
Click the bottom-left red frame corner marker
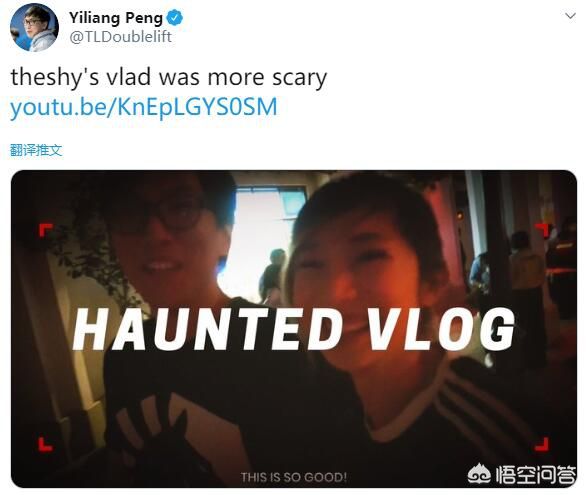pos(46,445)
